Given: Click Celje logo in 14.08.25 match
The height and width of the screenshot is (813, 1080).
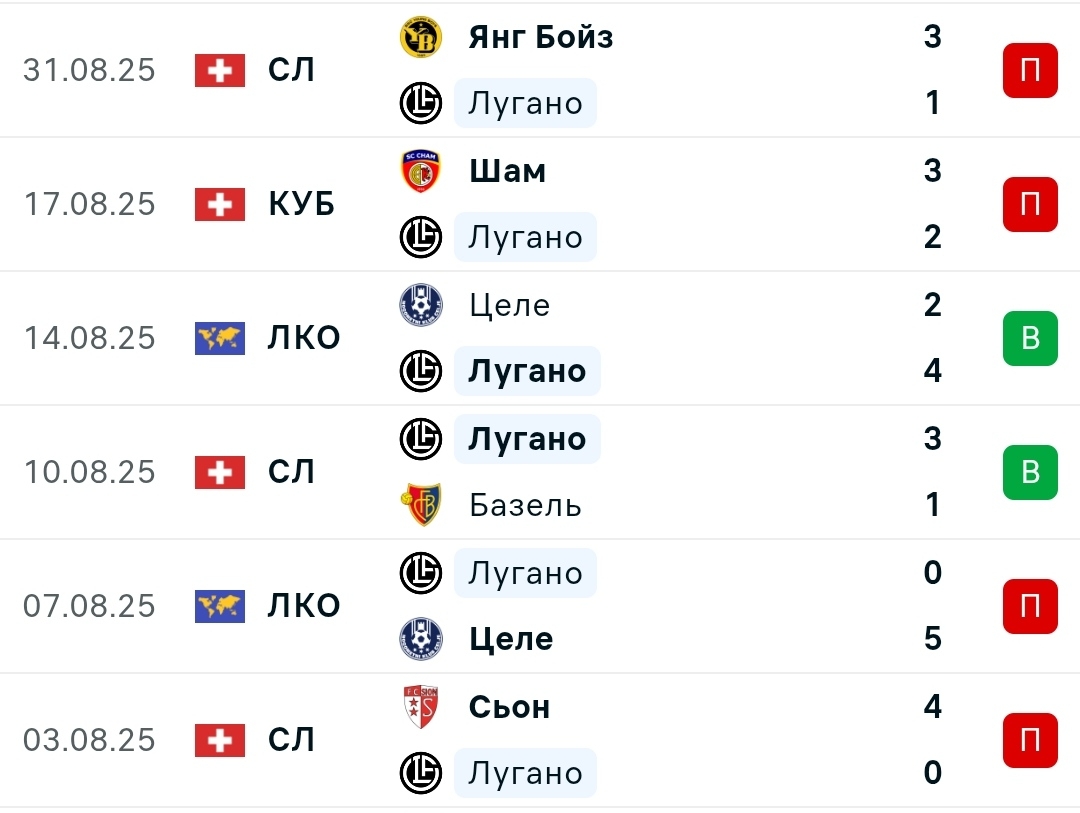Looking at the screenshot, I should click(x=421, y=305).
